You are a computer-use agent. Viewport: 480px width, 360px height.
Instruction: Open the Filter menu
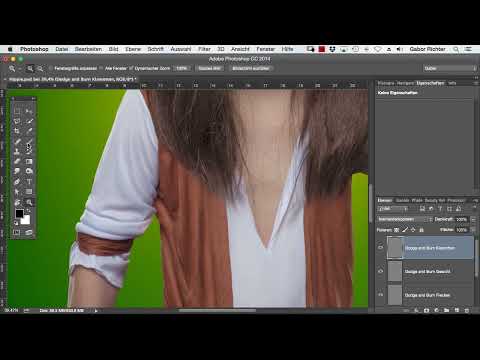pyautogui.click(x=204, y=49)
